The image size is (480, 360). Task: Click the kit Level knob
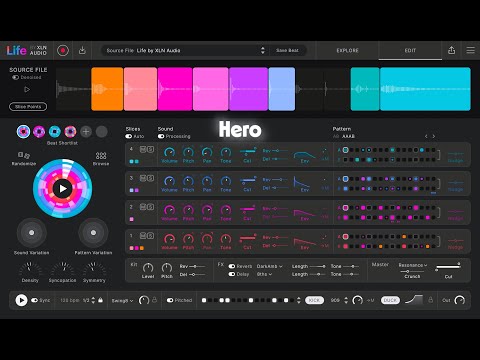148,268
